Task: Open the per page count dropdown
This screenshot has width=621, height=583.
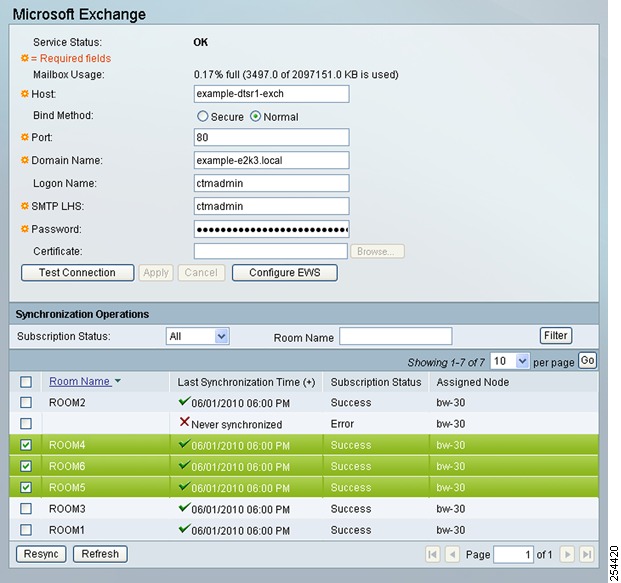Action: coord(509,361)
